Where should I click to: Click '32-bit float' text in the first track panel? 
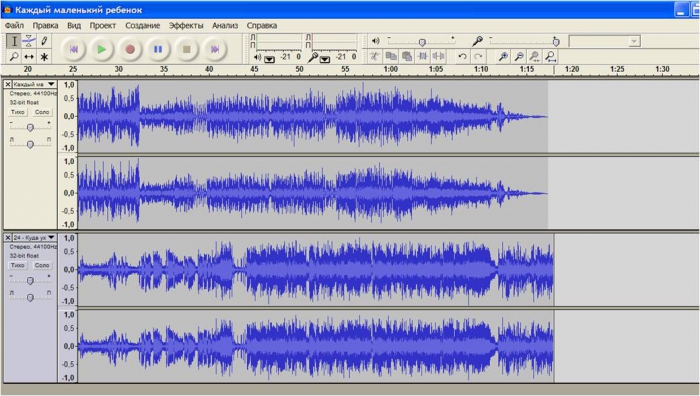click(x=24, y=102)
